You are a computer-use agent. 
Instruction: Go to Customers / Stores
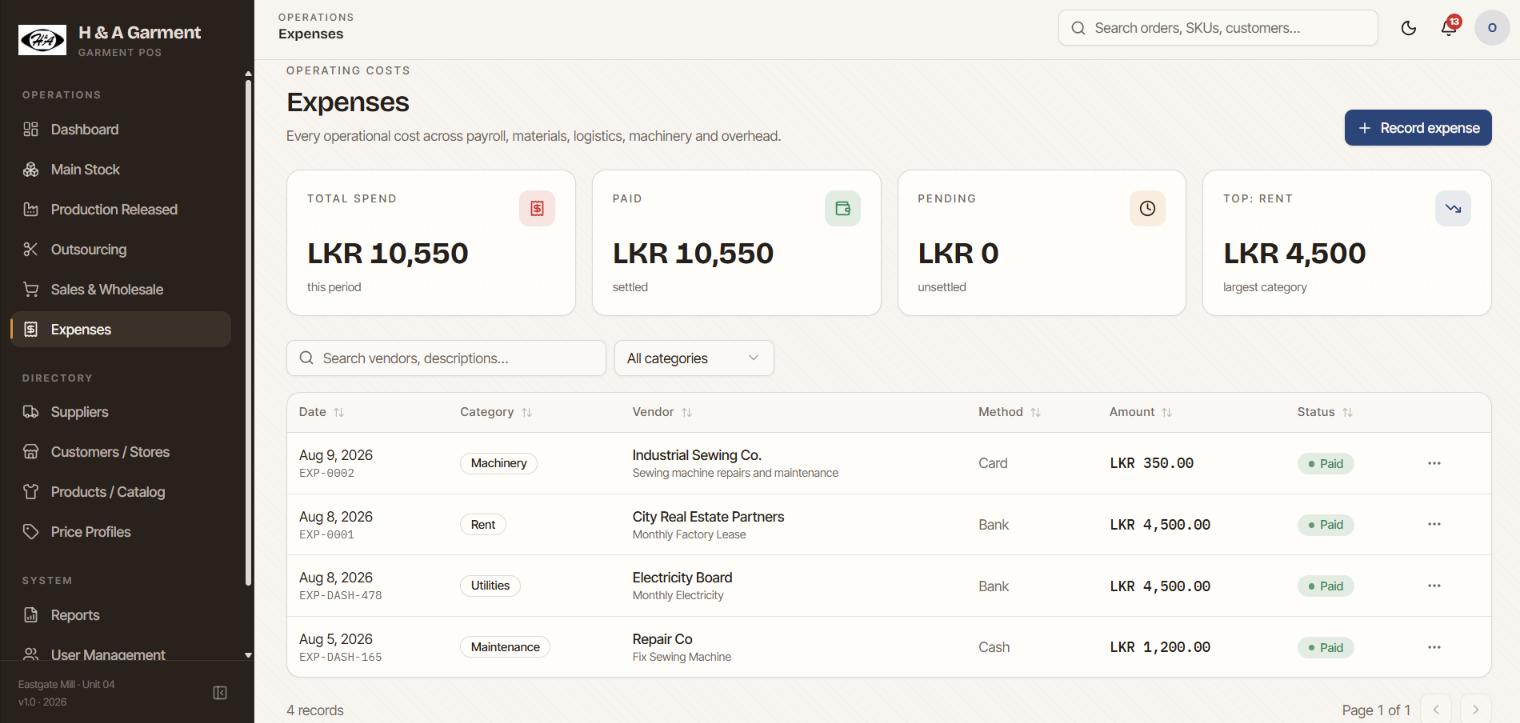pos(121,452)
